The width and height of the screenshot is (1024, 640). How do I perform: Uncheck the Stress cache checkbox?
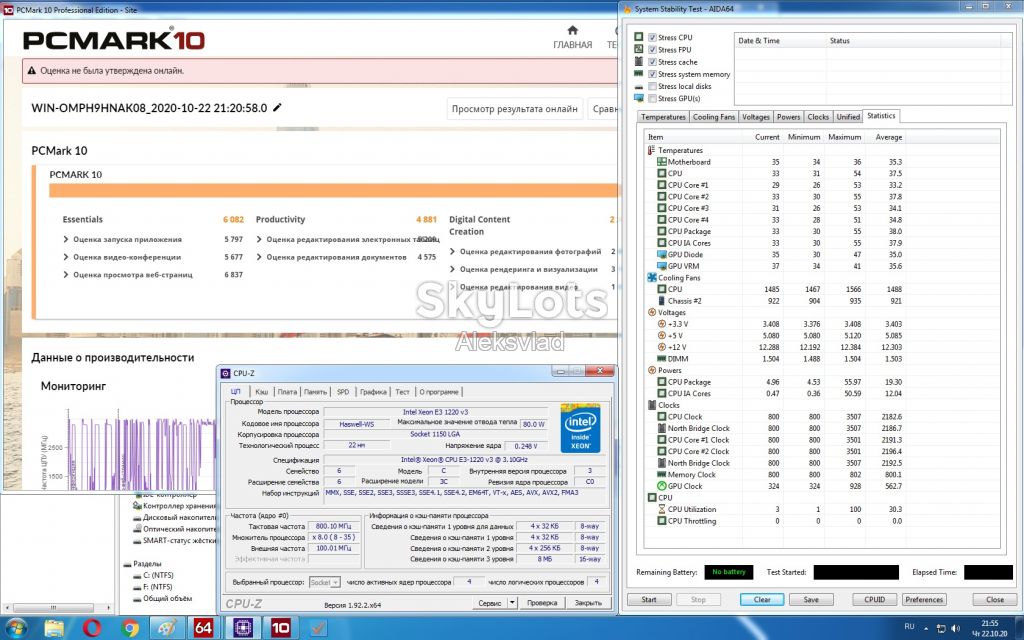coord(652,62)
